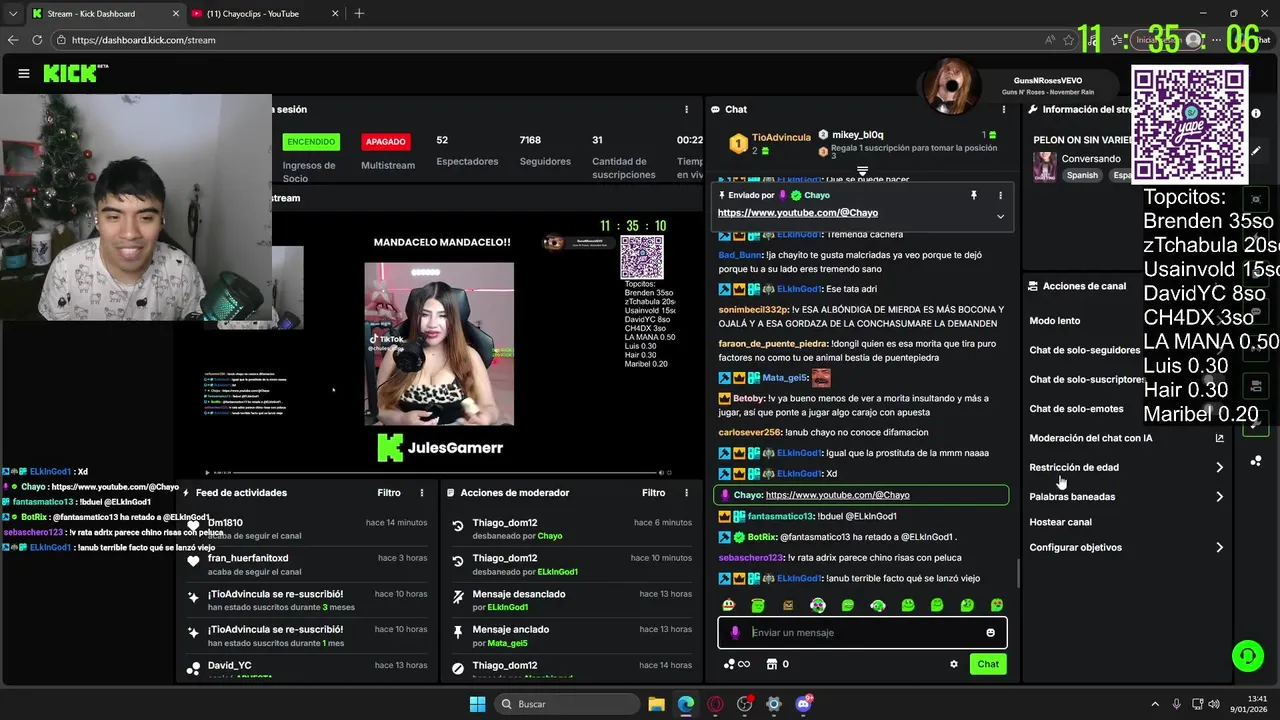Click the purple microphone icon in the message box
1280x720 pixels.
pos(735,633)
